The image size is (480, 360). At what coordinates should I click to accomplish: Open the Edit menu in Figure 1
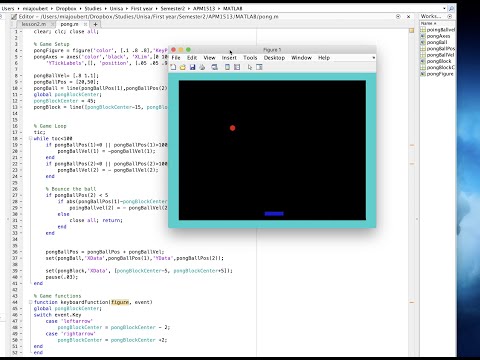pyautogui.click(x=192, y=58)
